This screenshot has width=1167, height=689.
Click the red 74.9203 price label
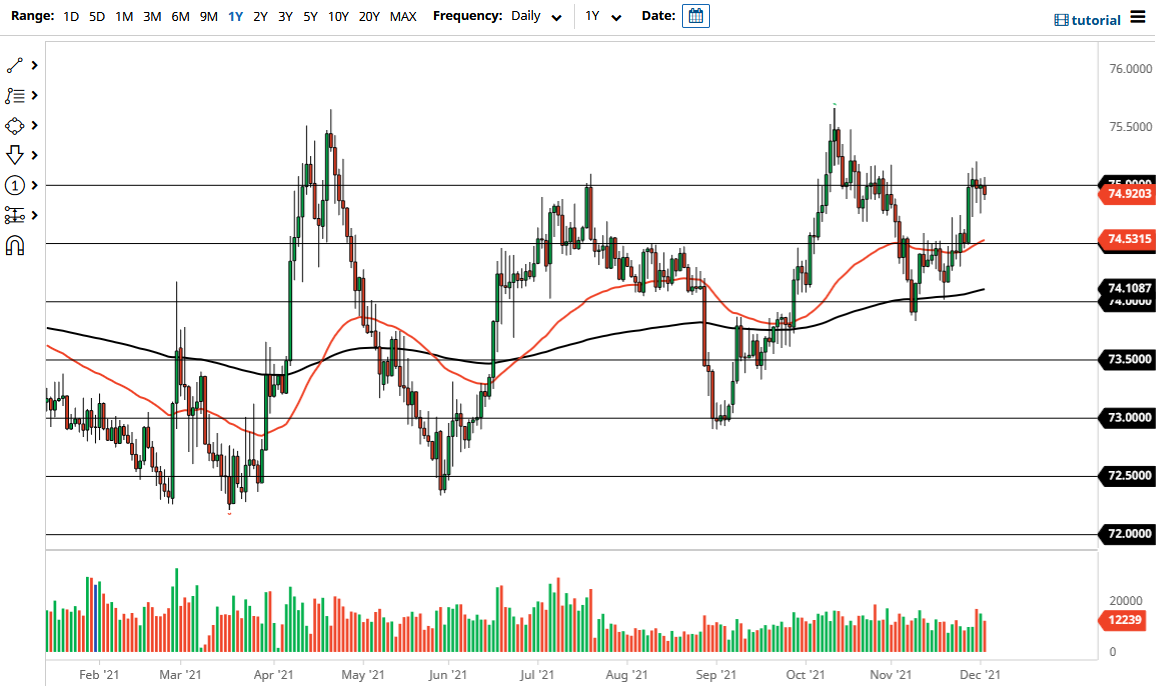click(x=1126, y=194)
